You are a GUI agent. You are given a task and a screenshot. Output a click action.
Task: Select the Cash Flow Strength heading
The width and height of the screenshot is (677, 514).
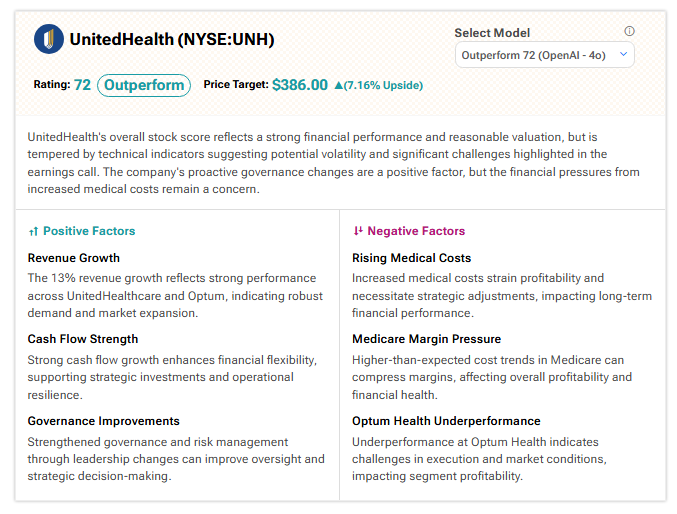coord(83,339)
